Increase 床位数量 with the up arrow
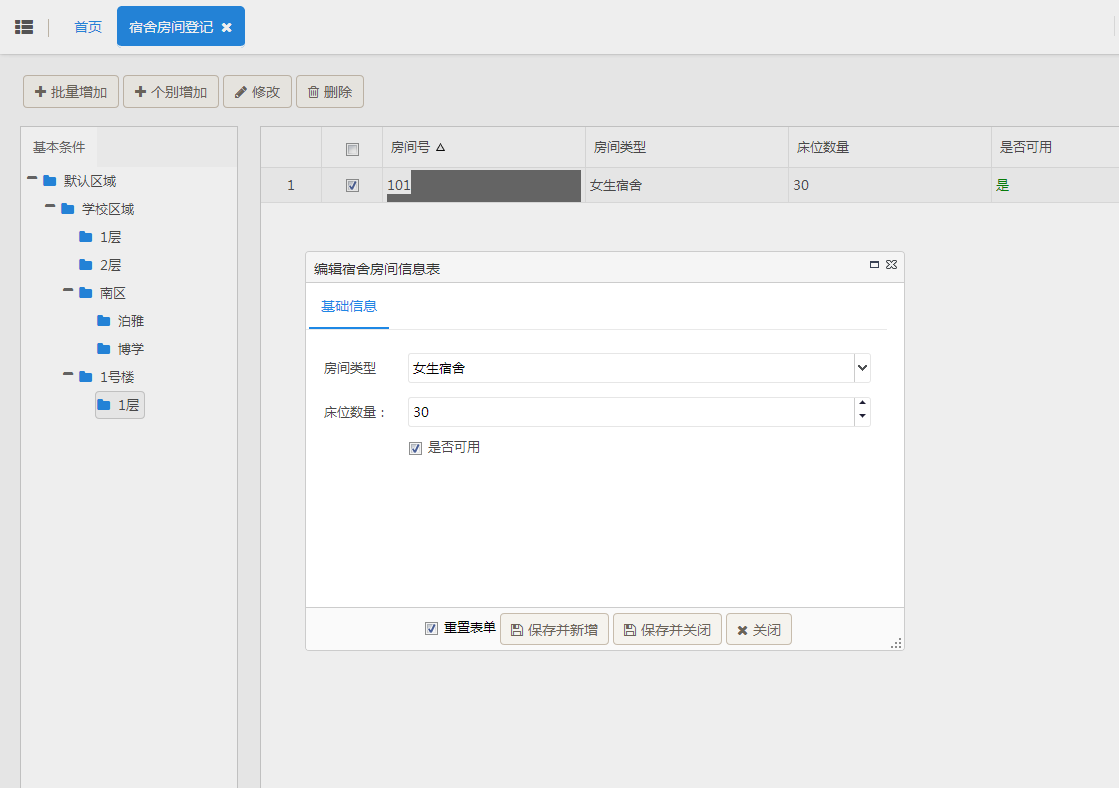 tap(862, 403)
